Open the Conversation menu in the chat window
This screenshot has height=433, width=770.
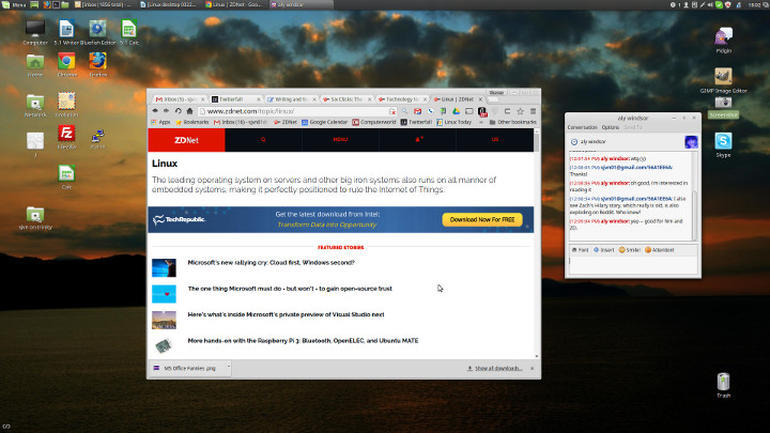coord(582,127)
